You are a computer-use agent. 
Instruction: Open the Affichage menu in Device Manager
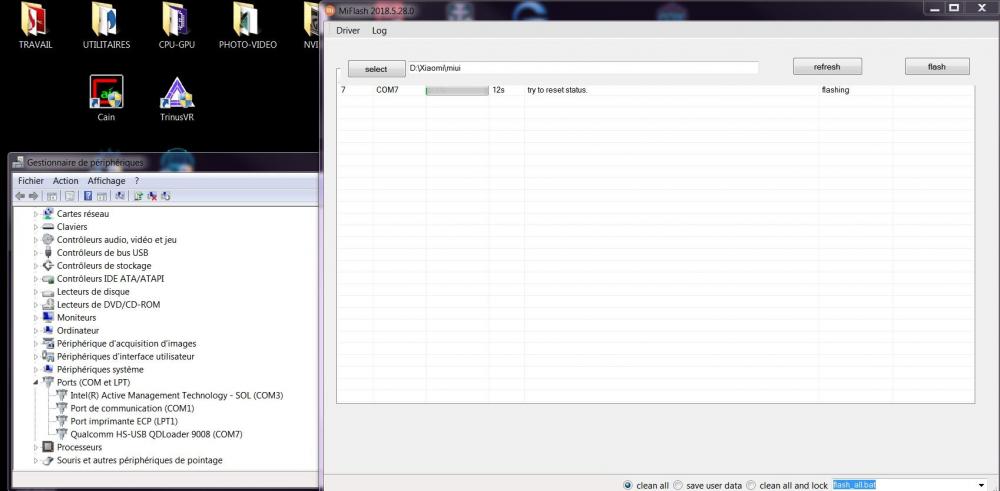pyautogui.click(x=106, y=181)
